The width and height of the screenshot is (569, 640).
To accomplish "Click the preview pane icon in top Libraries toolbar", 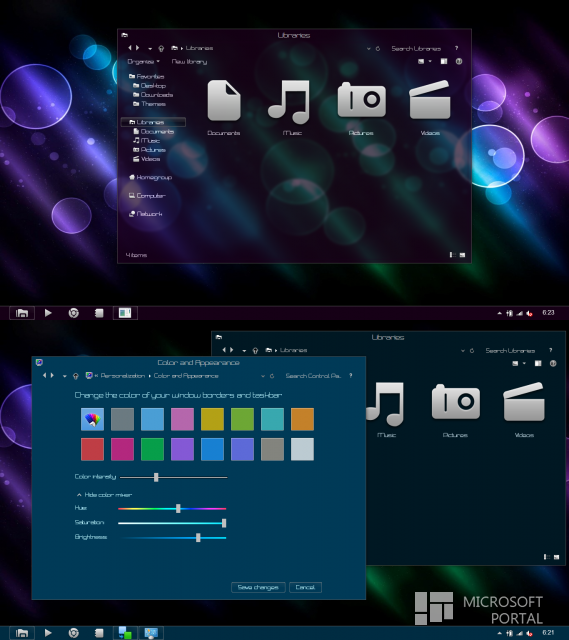I will [x=444, y=61].
